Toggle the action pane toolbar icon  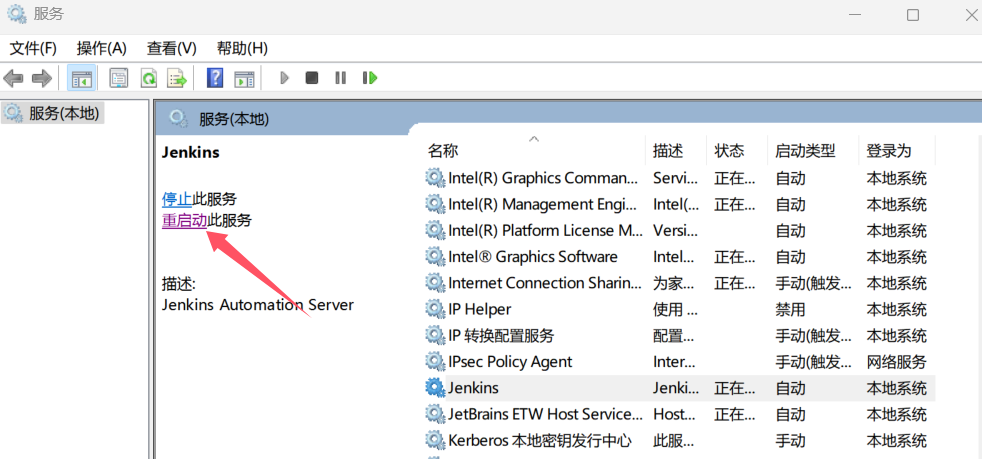(x=244, y=78)
